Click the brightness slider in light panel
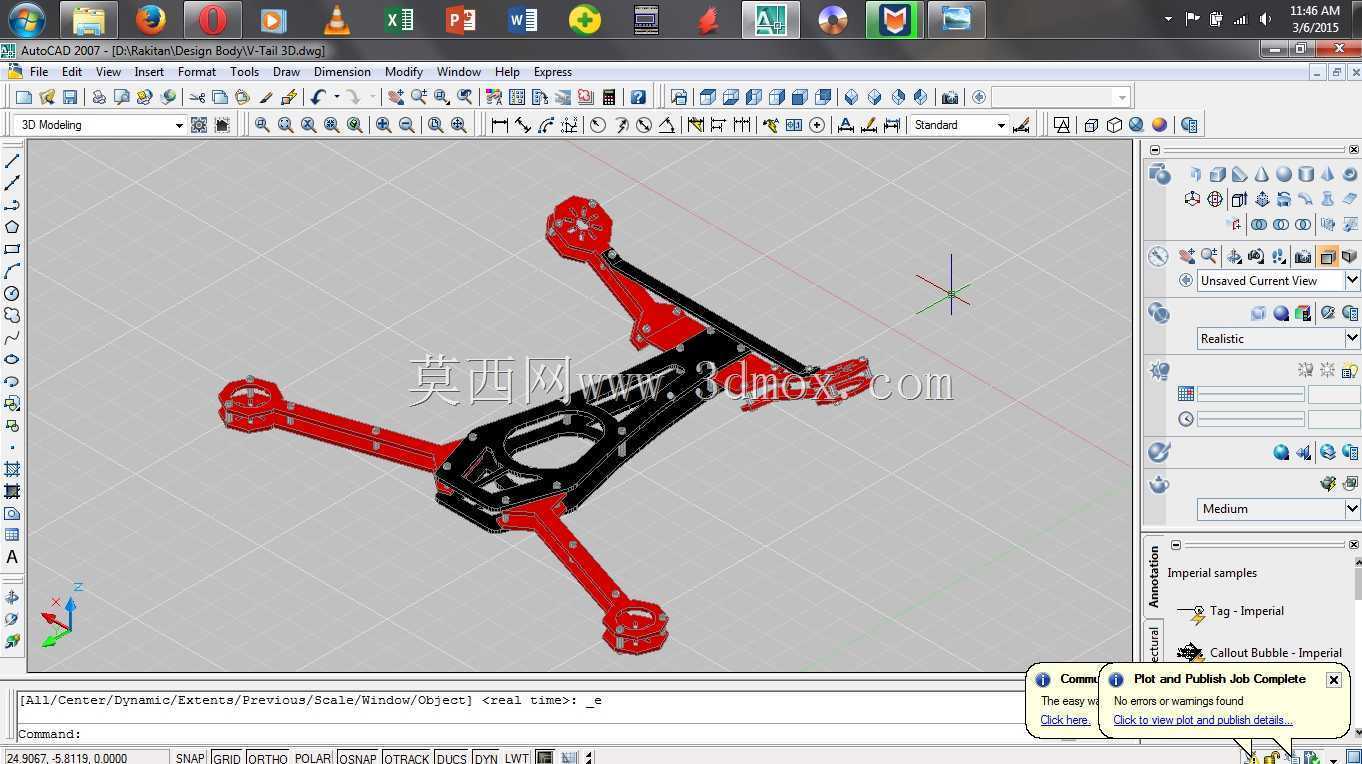 [1251, 394]
